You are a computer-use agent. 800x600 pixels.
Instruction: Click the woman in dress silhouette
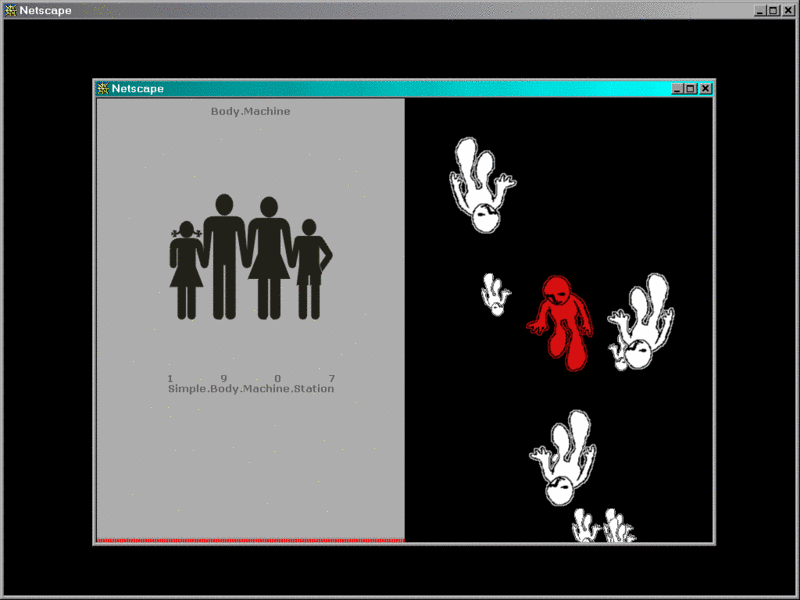[x=269, y=258]
